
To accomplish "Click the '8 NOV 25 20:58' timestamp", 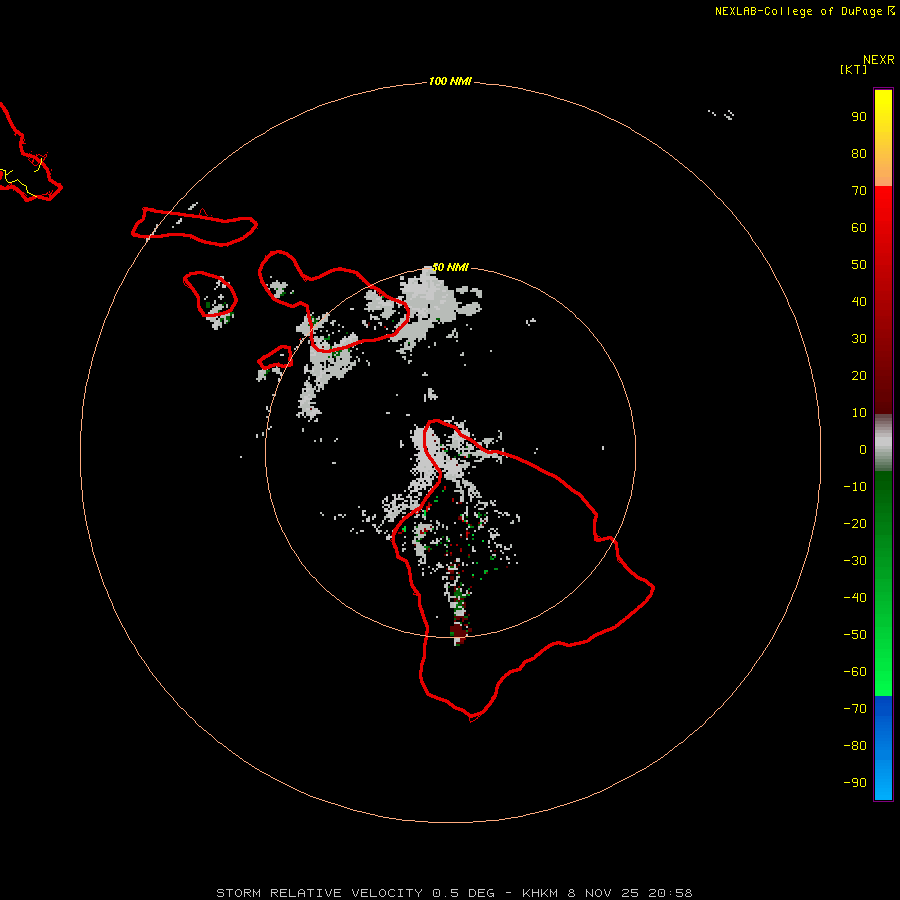I will [x=630, y=893].
